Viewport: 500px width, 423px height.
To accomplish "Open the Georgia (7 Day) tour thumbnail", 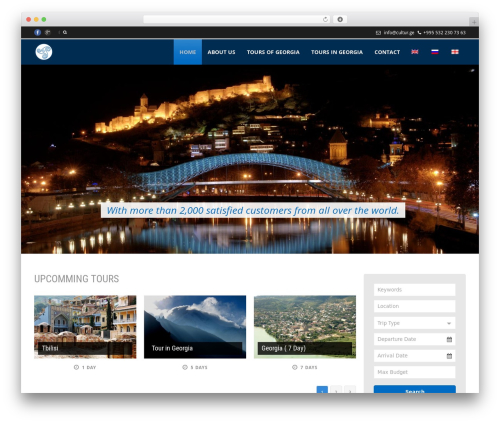I will pos(305,327).
